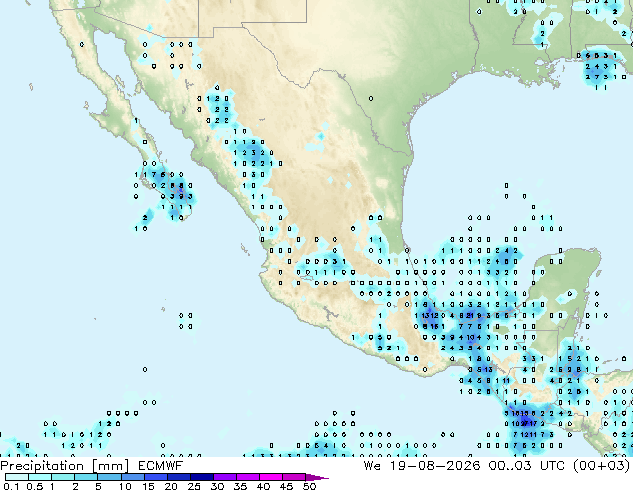Click the '45' legend scale label
This screenshot has height=490, width=634.
286,486
